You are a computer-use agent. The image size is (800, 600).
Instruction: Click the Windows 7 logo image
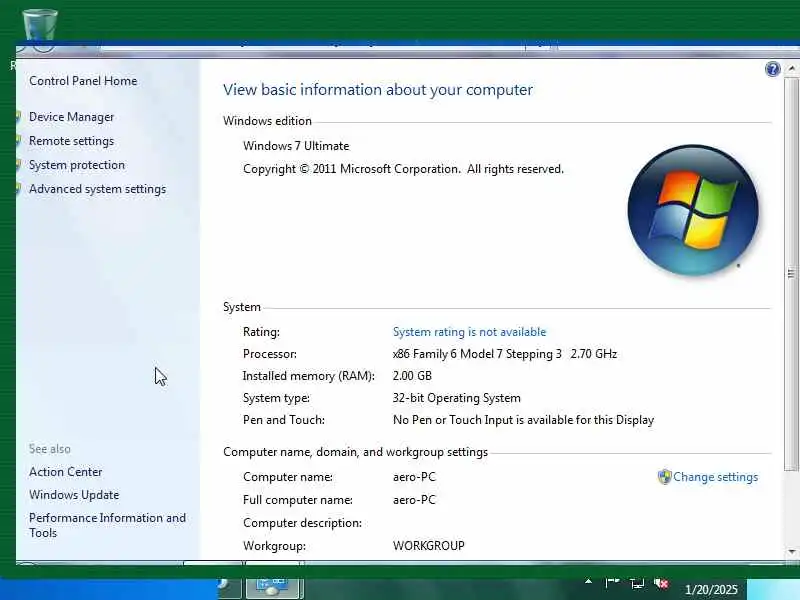pos(693,210)
